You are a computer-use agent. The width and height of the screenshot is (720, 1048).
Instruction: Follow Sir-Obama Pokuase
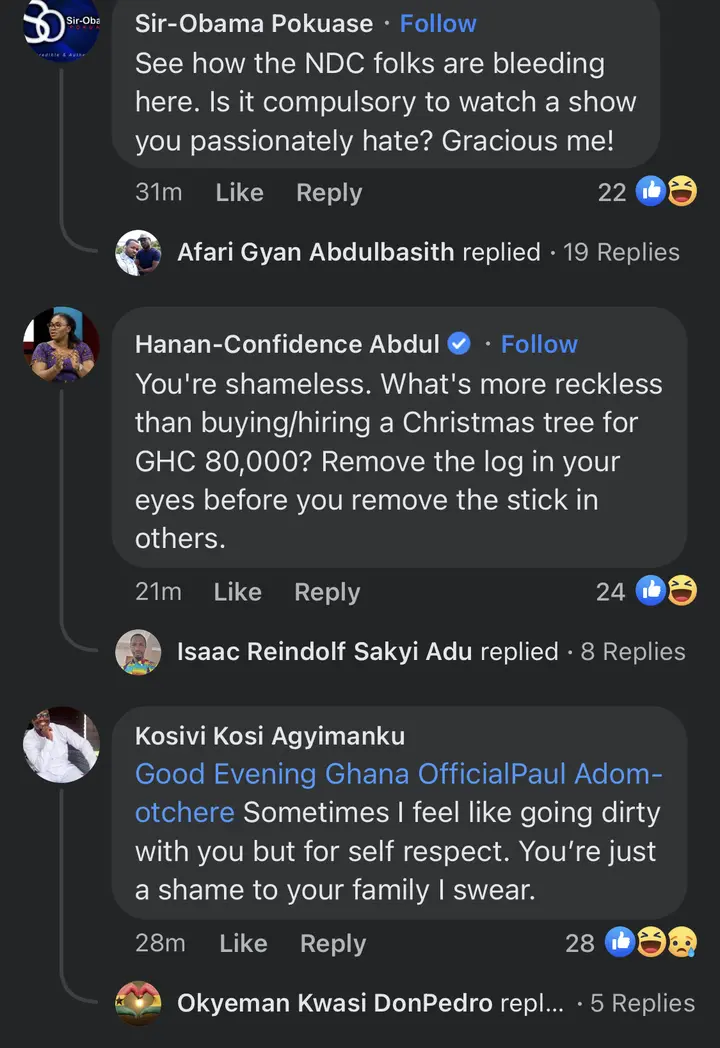pyautogui.click(x=438, y=23)
